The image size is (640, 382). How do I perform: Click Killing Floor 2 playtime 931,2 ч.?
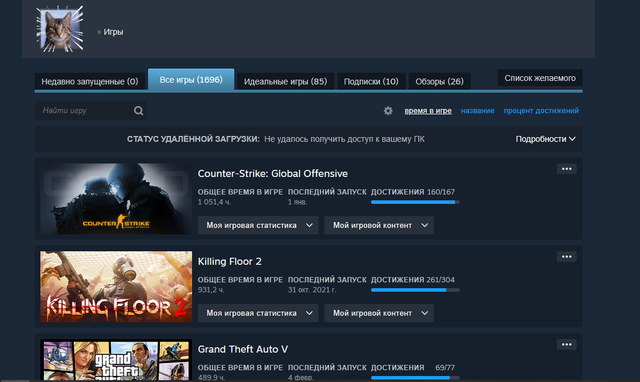tap(211, 290)
